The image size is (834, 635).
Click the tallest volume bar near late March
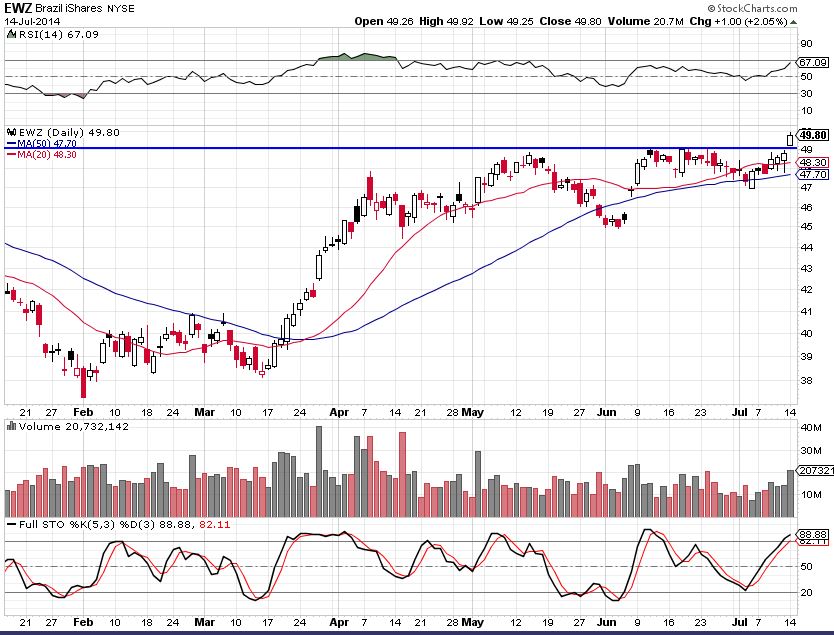click(319, 471)
